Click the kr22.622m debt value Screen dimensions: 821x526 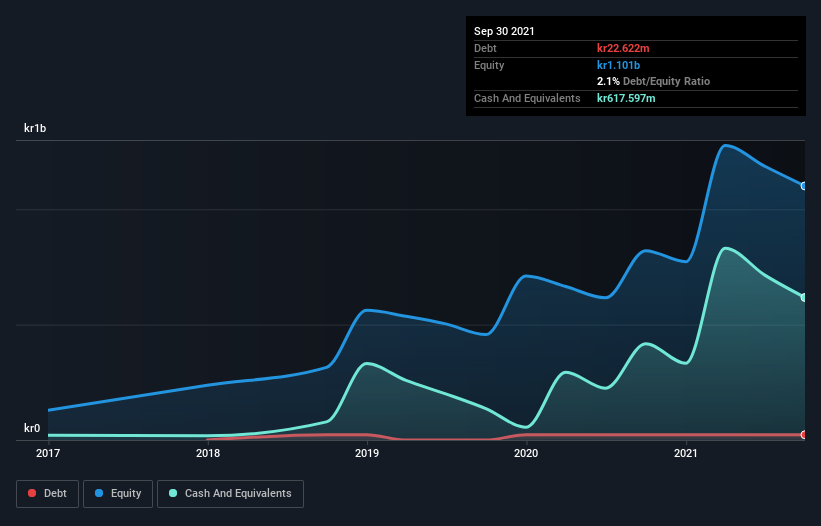click(623, 48)
